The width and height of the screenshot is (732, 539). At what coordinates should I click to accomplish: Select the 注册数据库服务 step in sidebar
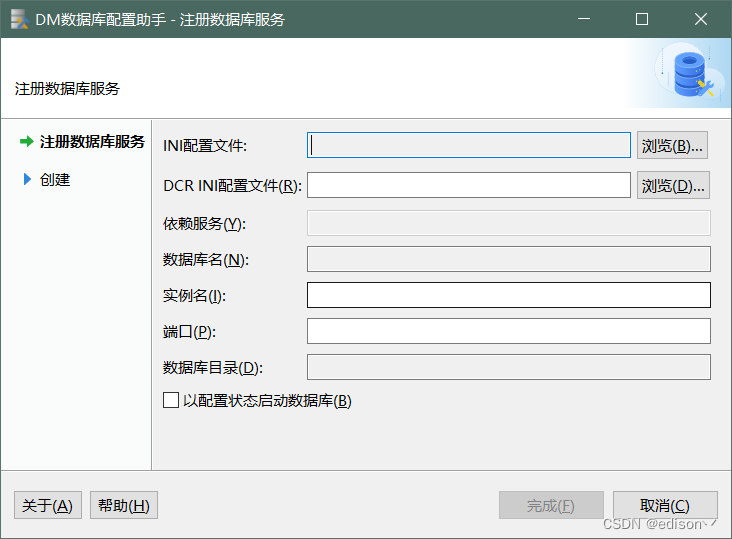point(92,142)
